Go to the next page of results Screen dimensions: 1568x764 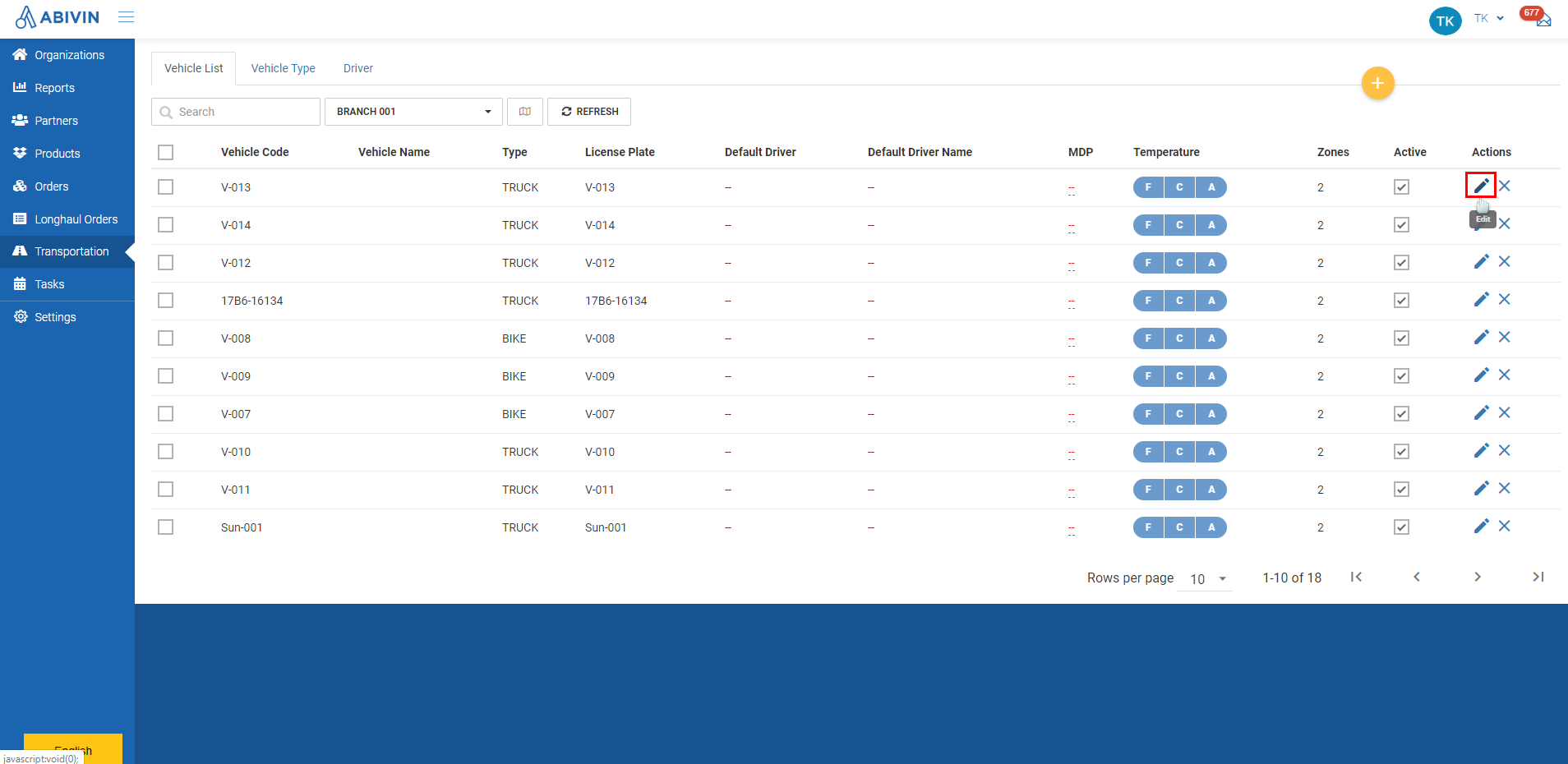click(x=1478, y=577)
